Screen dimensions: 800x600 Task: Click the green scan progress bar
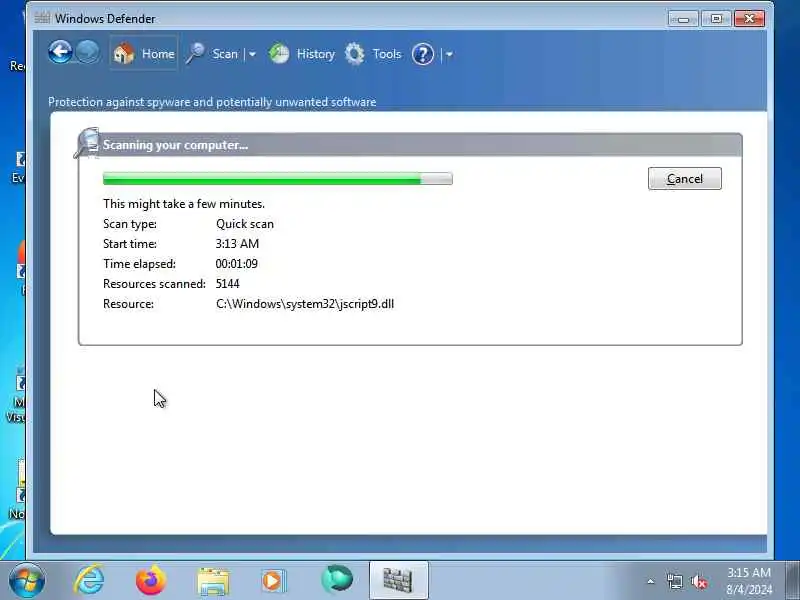click(278, 179)
